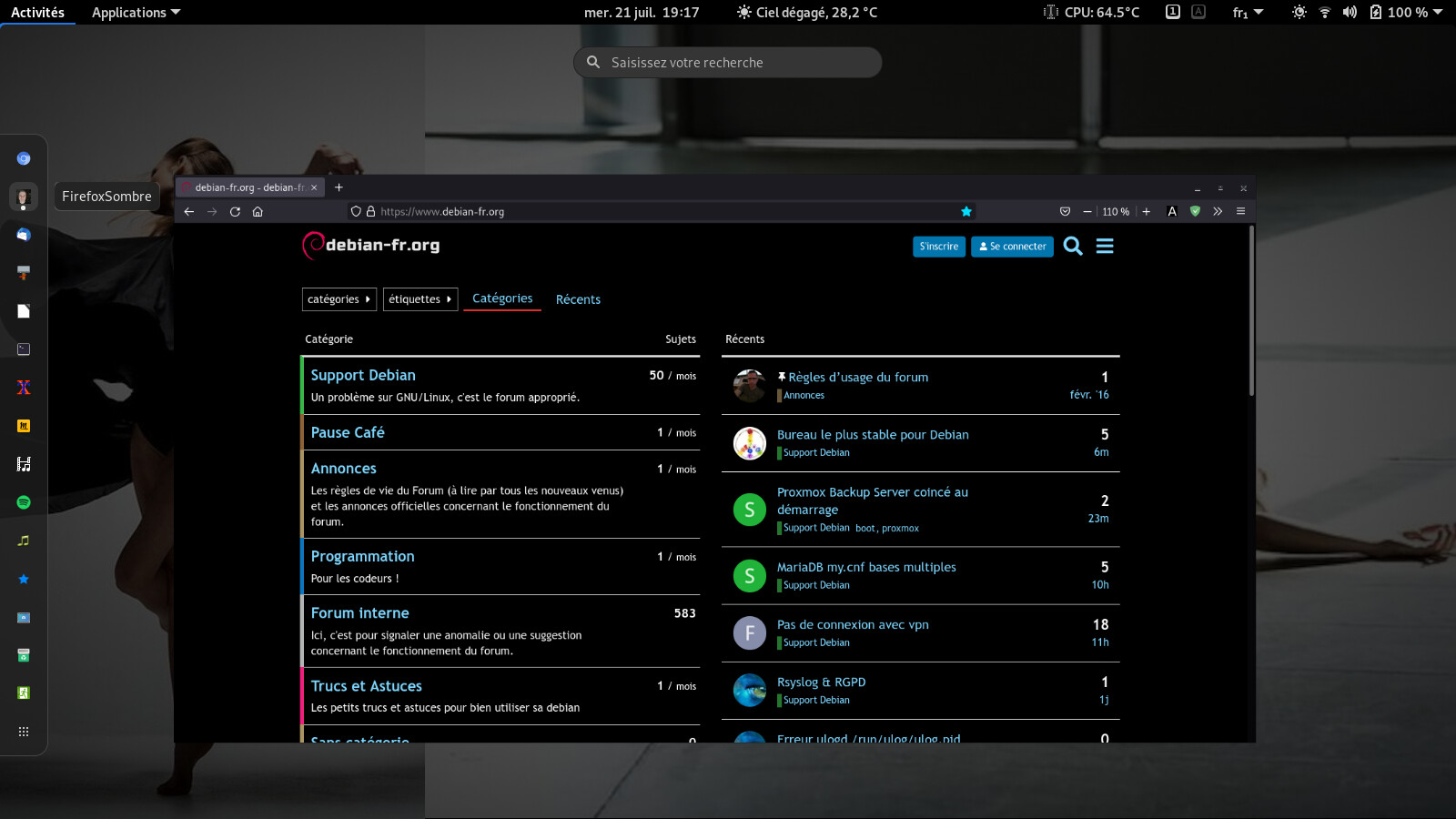This screenshot has height=819, width=1456.
Task: Open the terminal icon in the dock
Action: tap(24, 349)
